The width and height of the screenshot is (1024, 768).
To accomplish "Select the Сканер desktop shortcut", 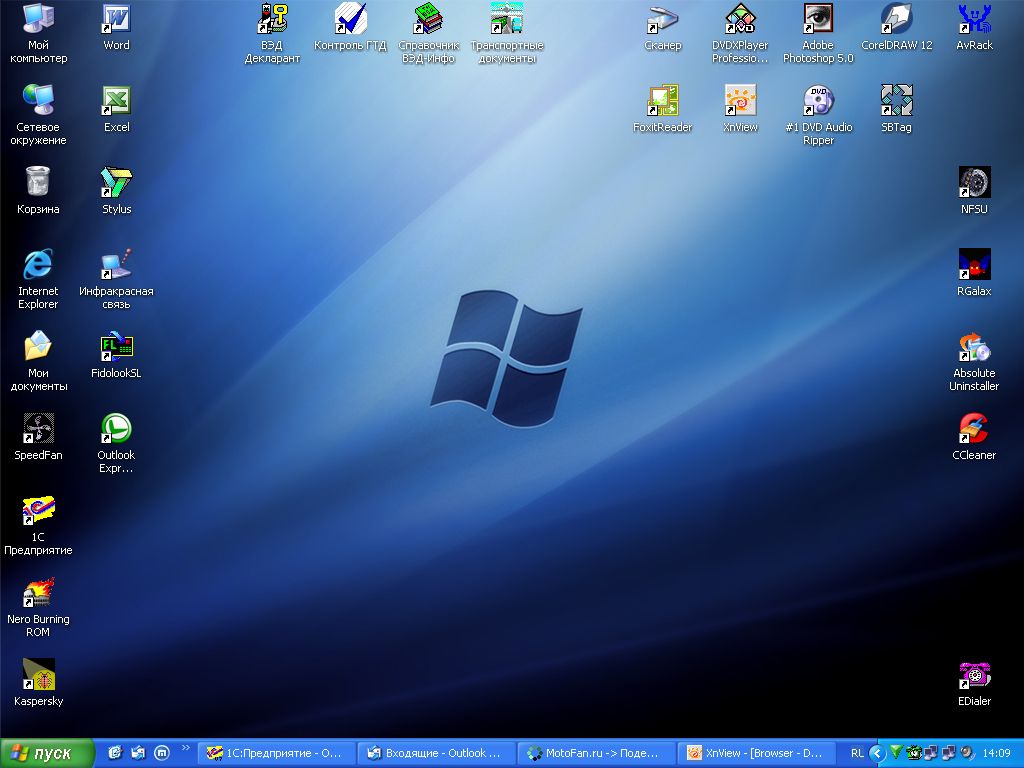I will pyautogui.click(x=662, y=27).
